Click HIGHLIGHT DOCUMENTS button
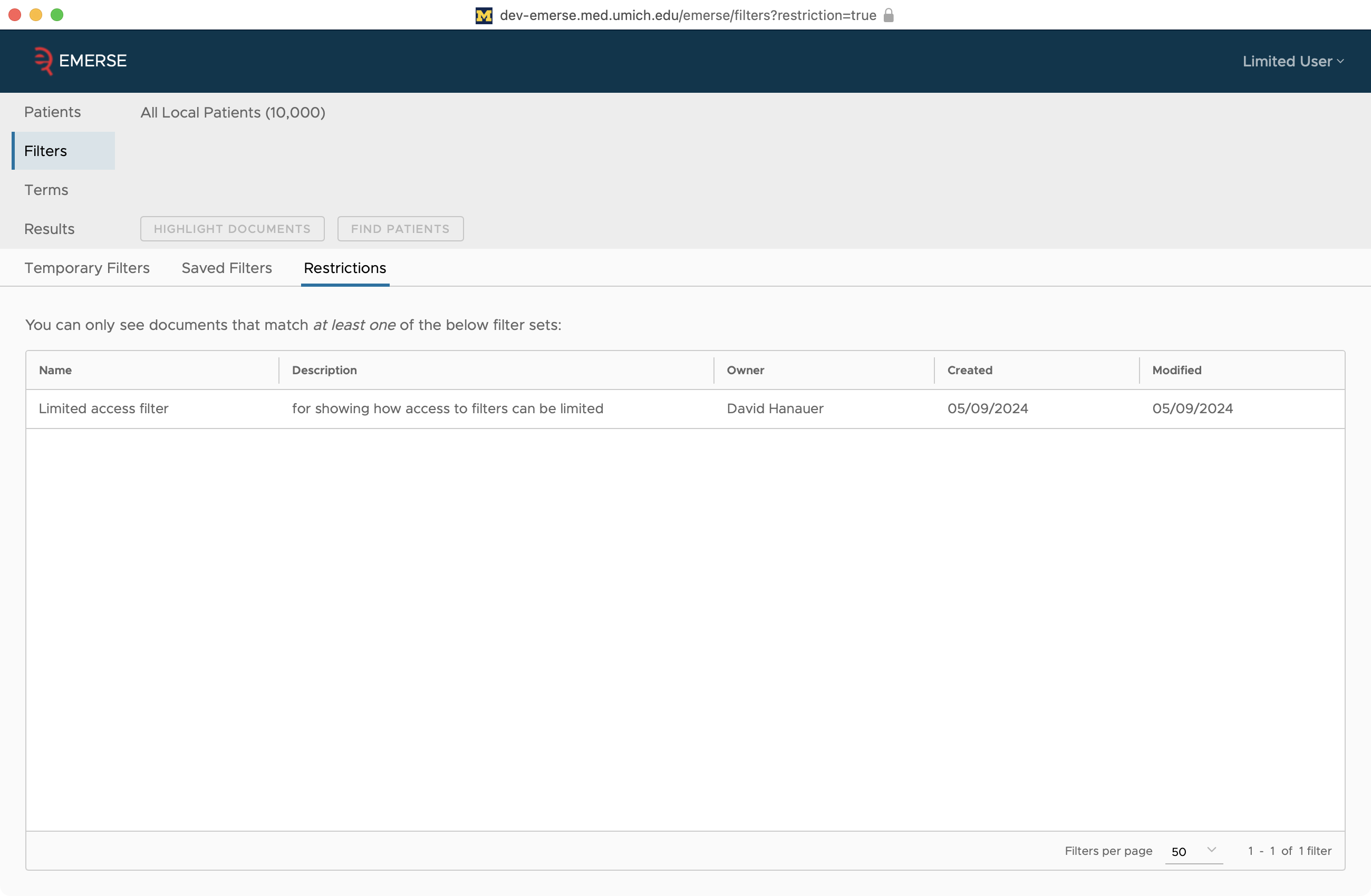This screenshot has height=896, width=1371. coord(232,229)
